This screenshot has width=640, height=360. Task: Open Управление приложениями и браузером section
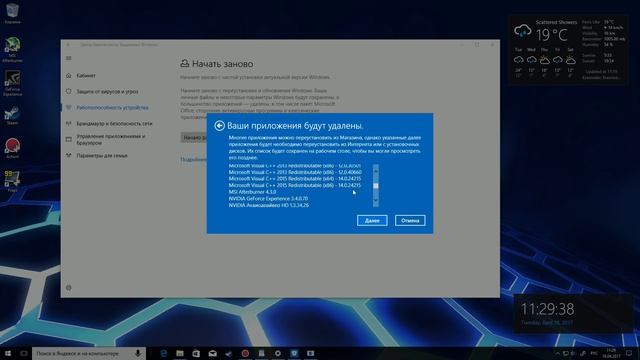[111, 140]
